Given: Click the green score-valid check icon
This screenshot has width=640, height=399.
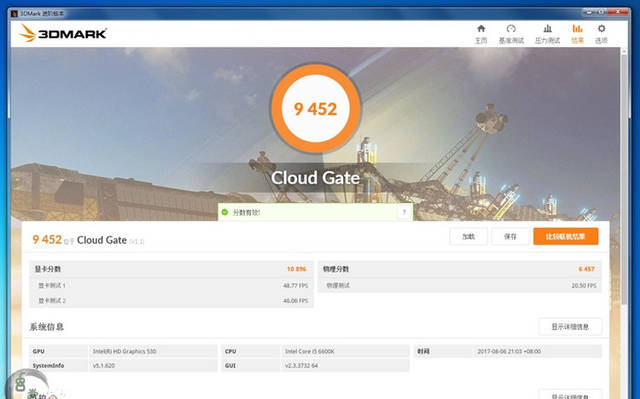Looking at the screenshot, I should (x=224, y=212).
